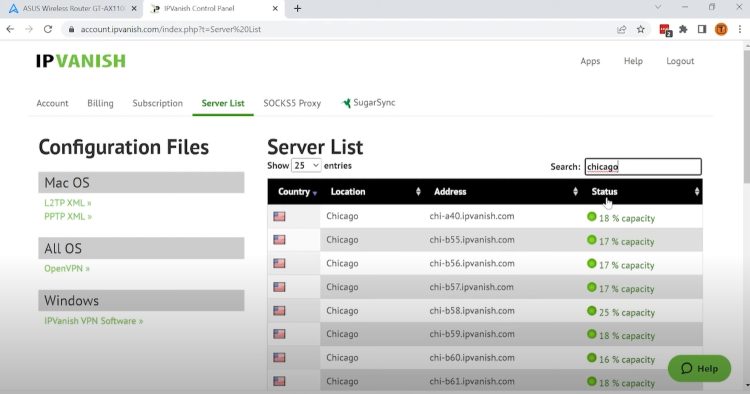Click IPVanish VPN Software link
The image size is (750, 394).
point(94,321)
